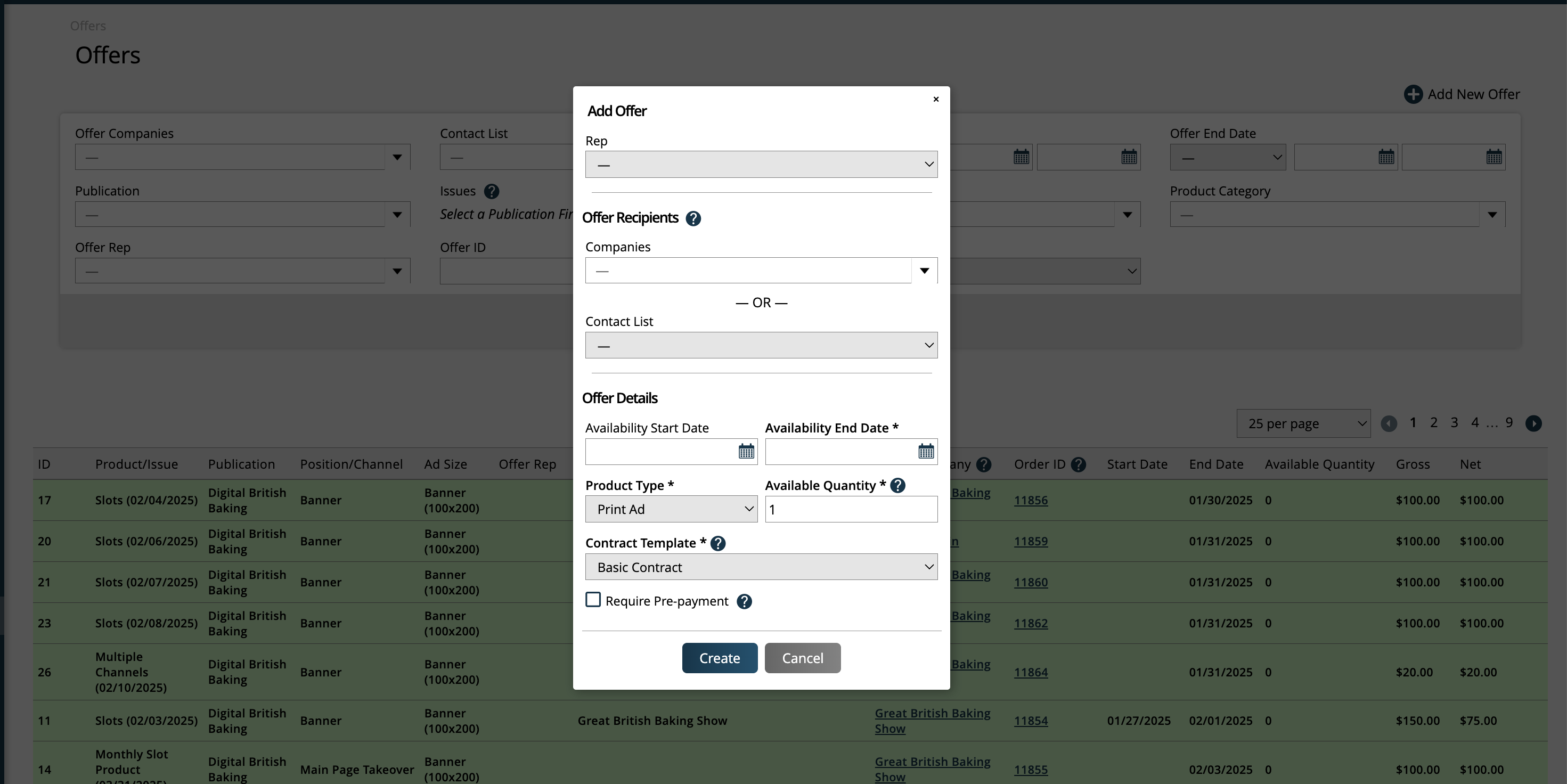Open order 11854 link
The image size is (1567, 784).
tap(1030, 721)
